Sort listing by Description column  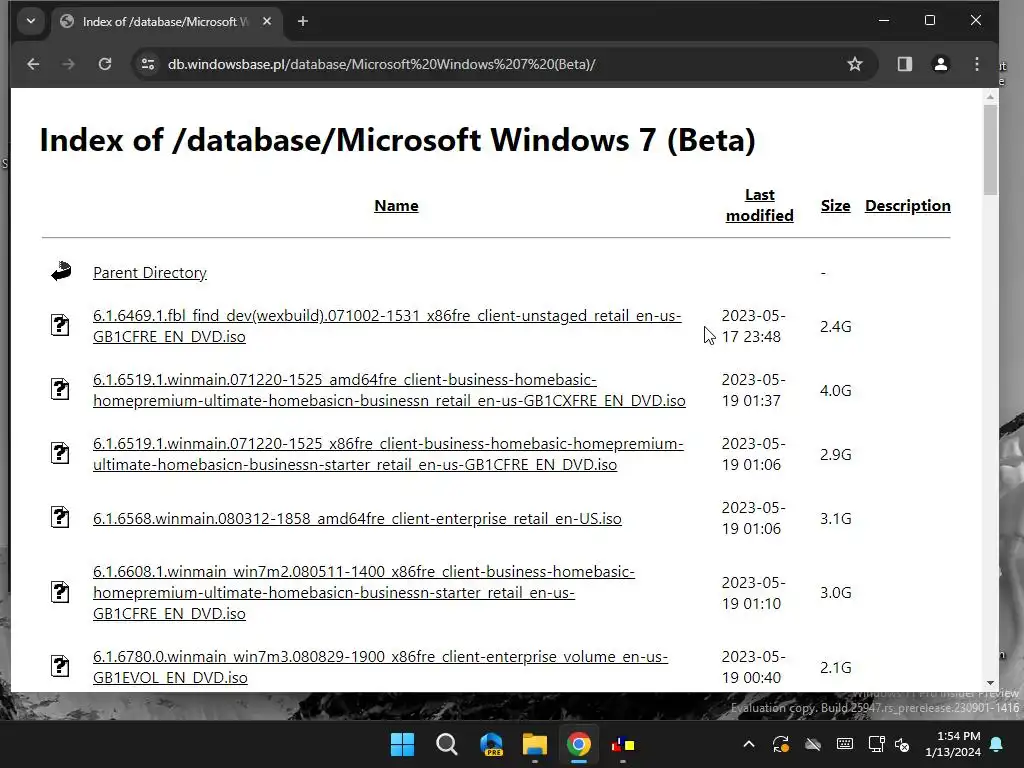[x=908, y=206]
